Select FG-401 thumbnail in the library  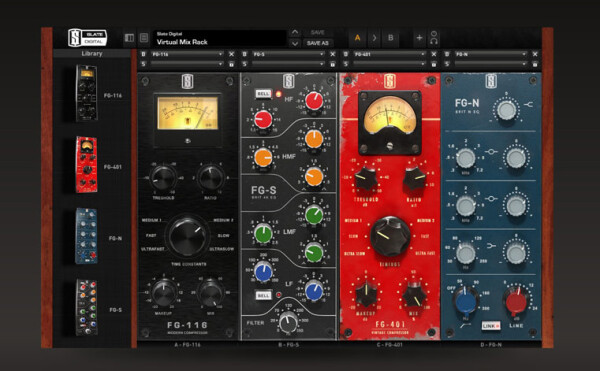point(86,164)
